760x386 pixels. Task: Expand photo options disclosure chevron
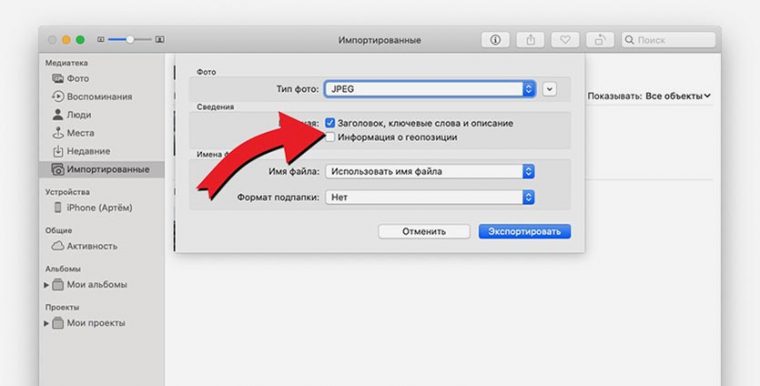549,89
